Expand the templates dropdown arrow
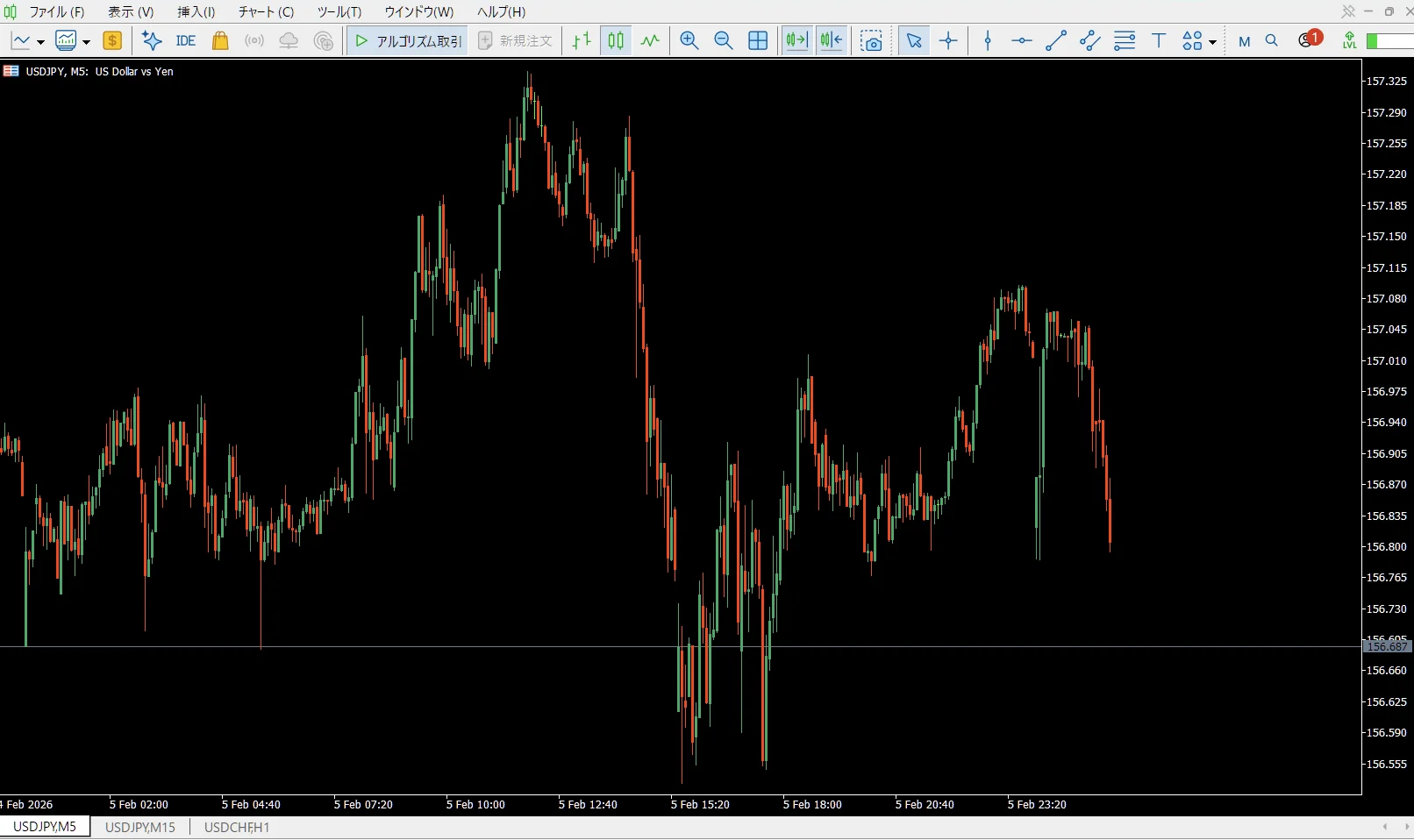The width and height of the screenshot is (1414, 840). tap(86, 42)
